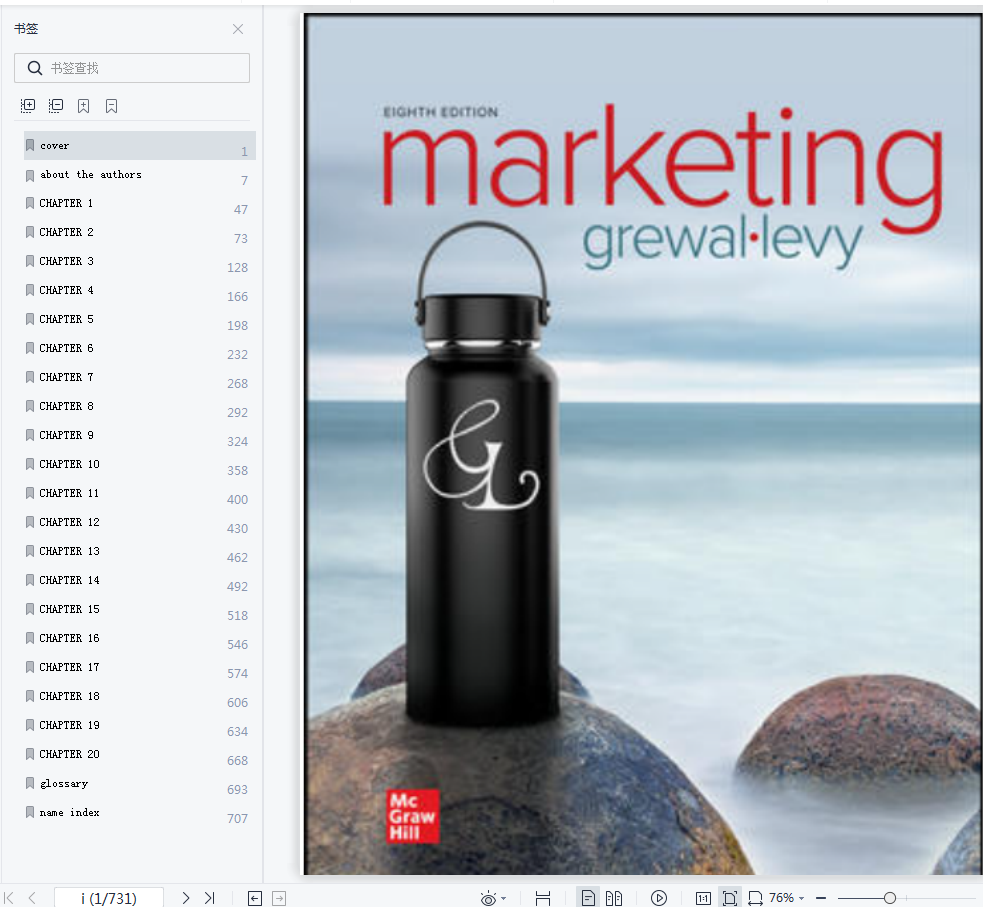Expand all bookmarks icon
983x907 pixels.
(28, 106)
